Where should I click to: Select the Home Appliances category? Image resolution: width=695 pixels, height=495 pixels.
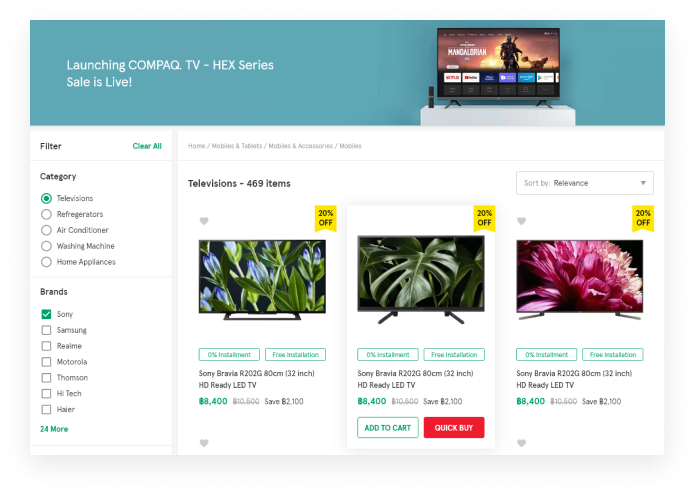point(46,262)
